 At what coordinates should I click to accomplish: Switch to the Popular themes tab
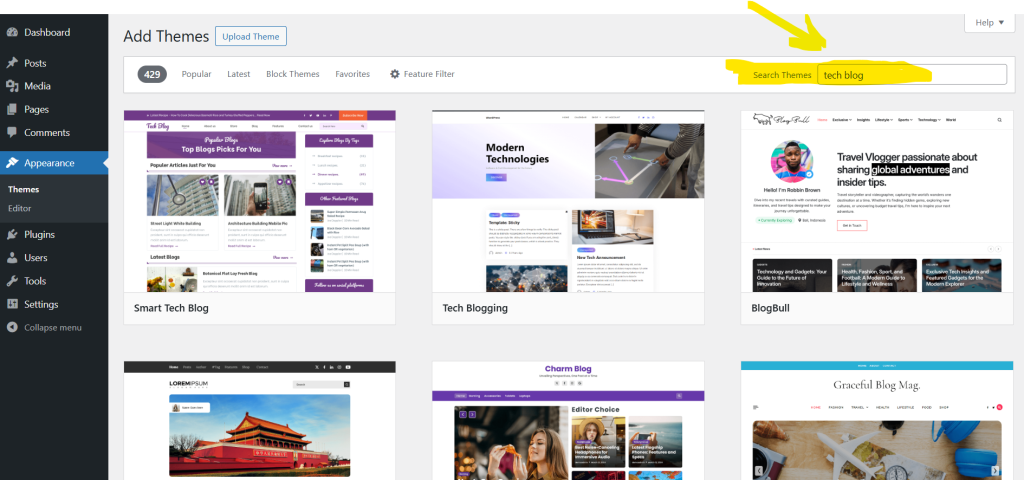(x=197, y=74)
